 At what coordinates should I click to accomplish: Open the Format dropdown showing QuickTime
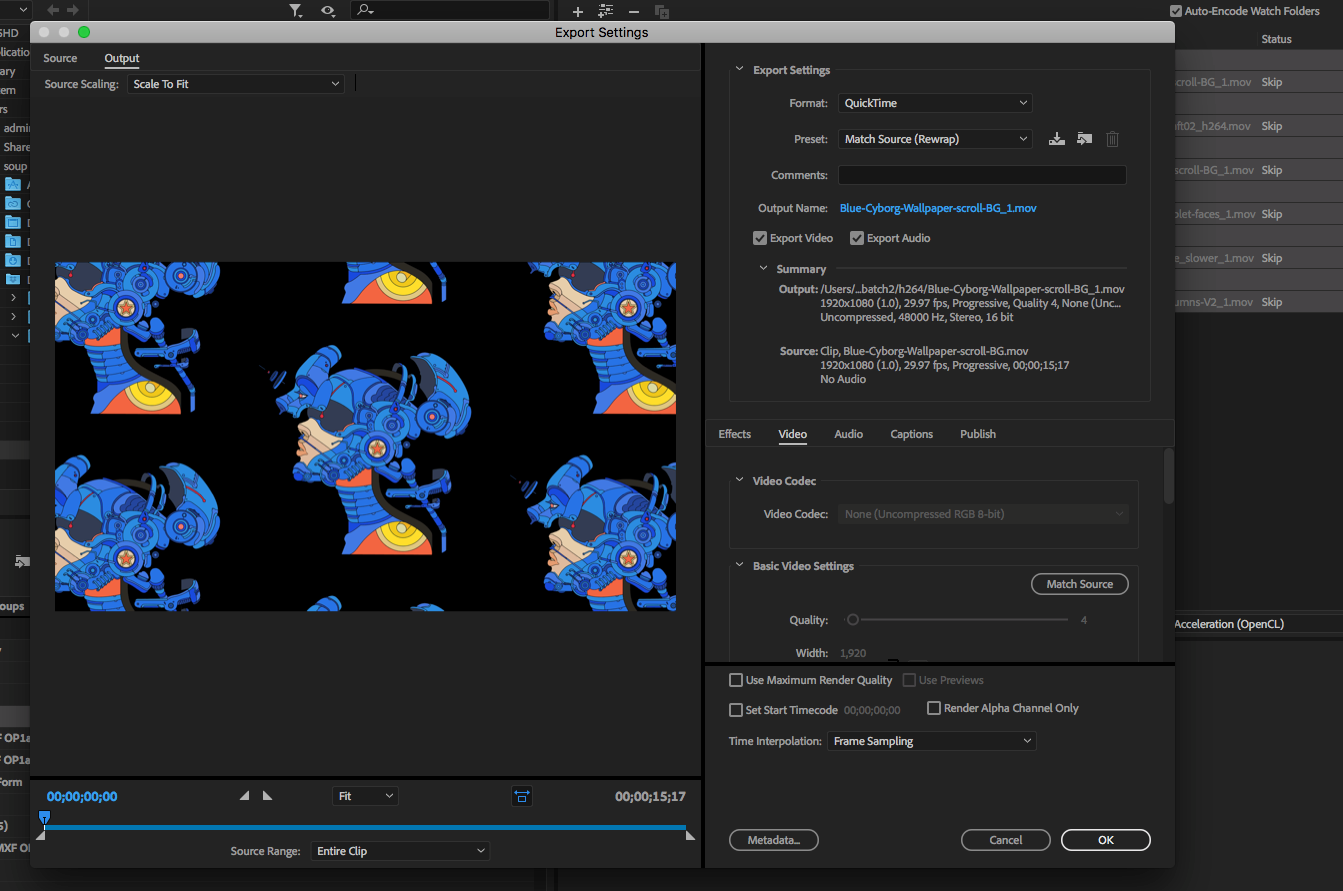click(x=934, y=103)
